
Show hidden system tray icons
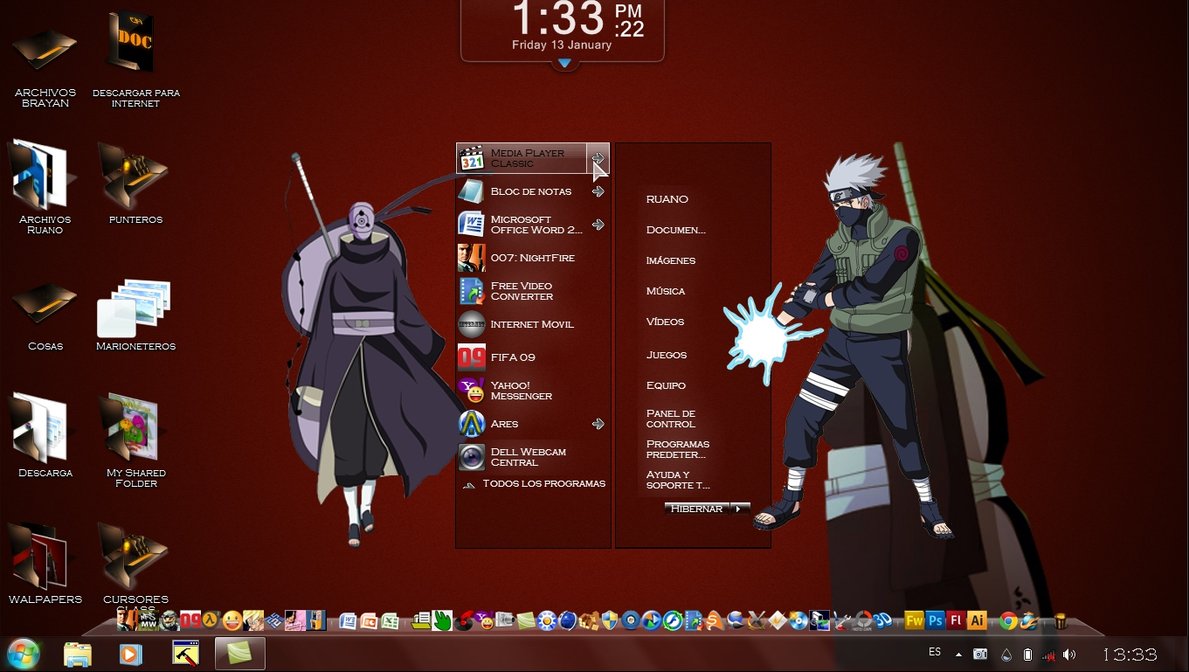[959, 654]
